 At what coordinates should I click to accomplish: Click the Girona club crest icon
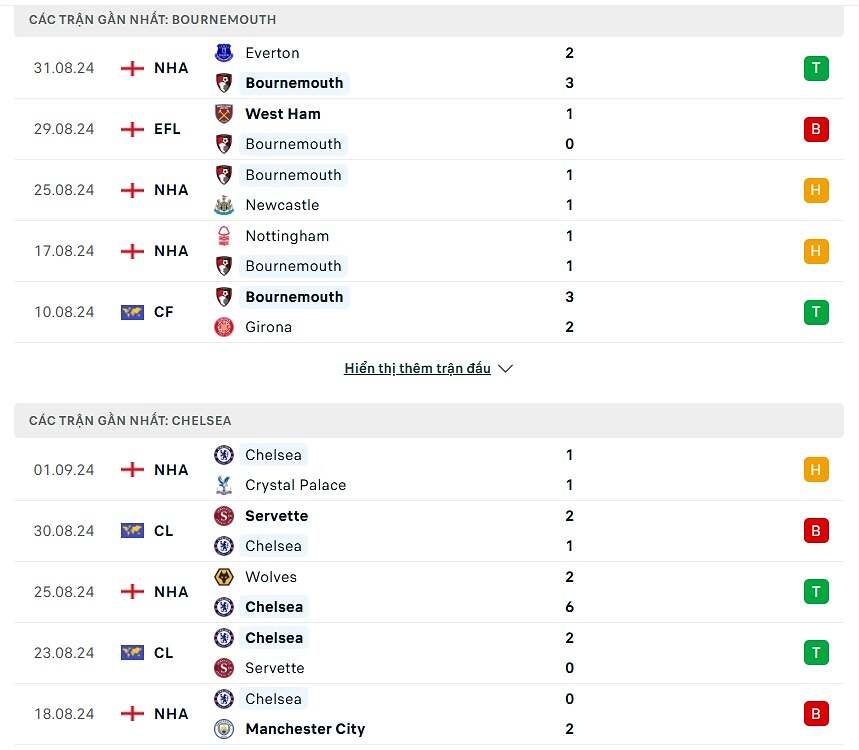pyautogui.click(x=224, y=327)
